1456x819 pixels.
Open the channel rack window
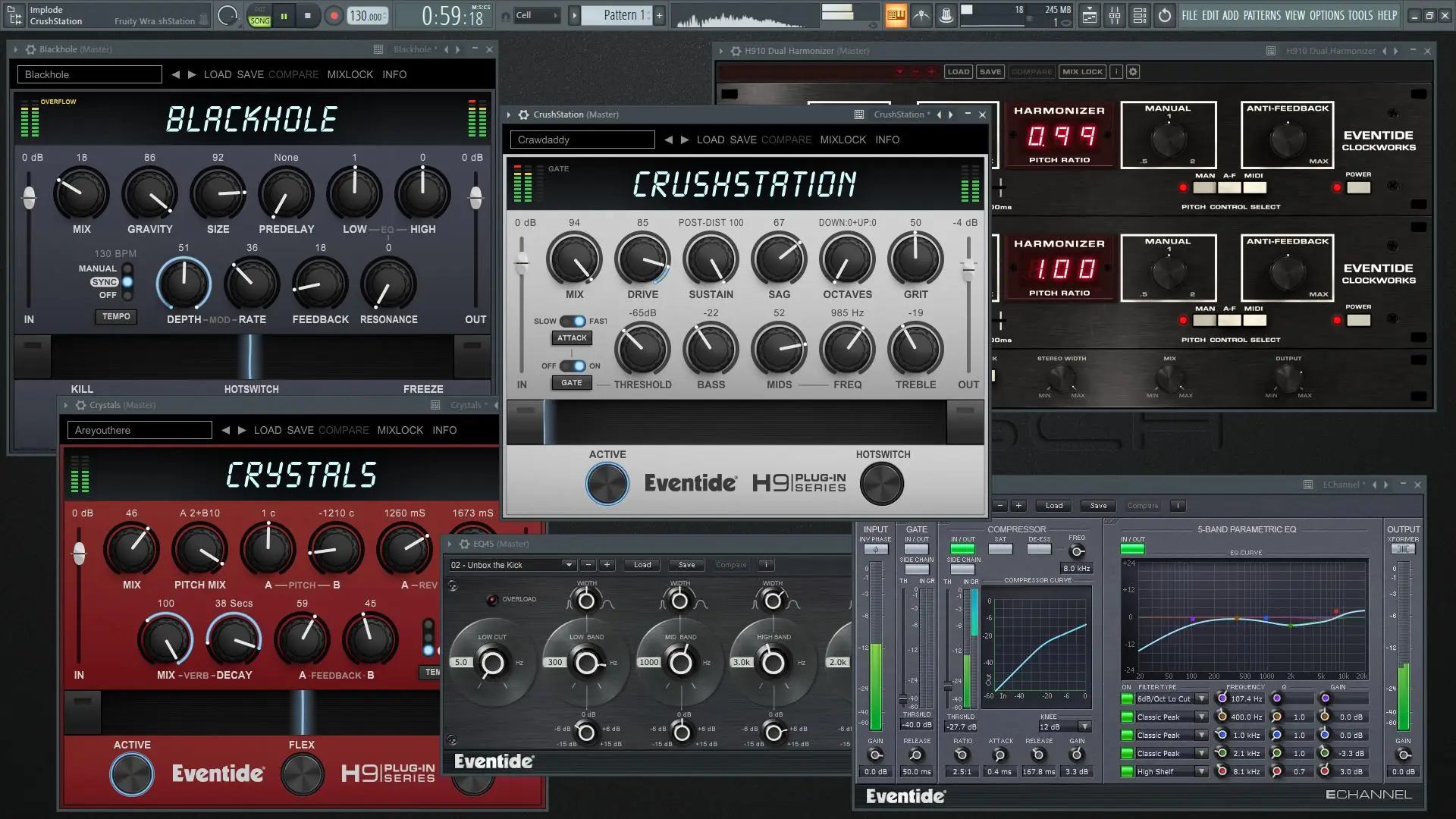[1139, 15]
